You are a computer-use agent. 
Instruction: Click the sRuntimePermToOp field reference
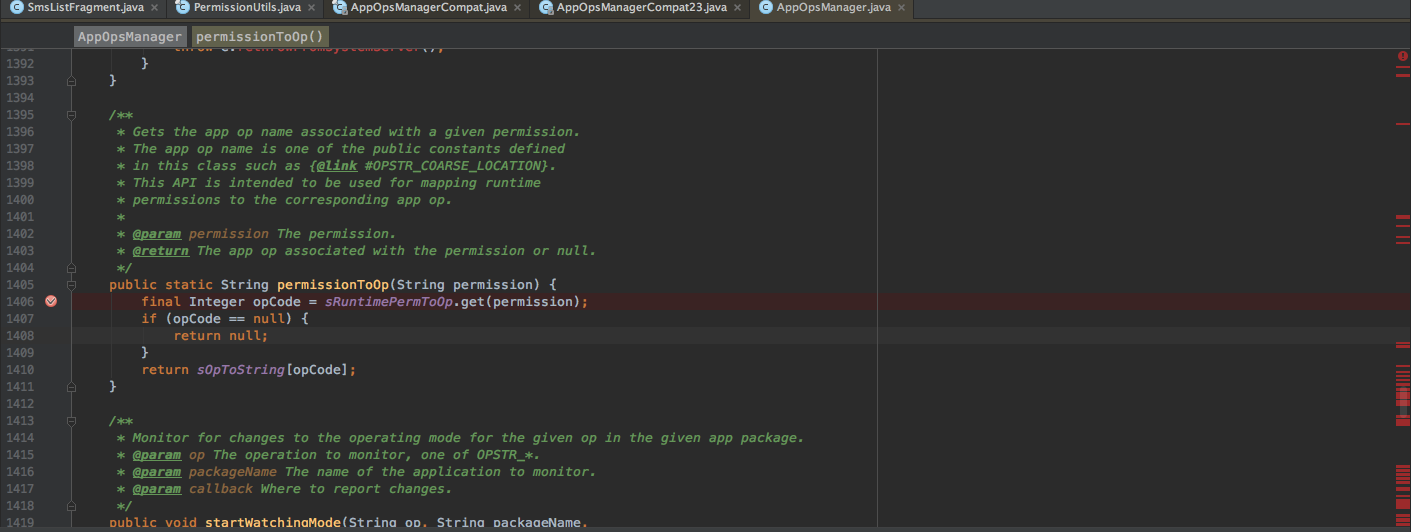coord(389,302)
